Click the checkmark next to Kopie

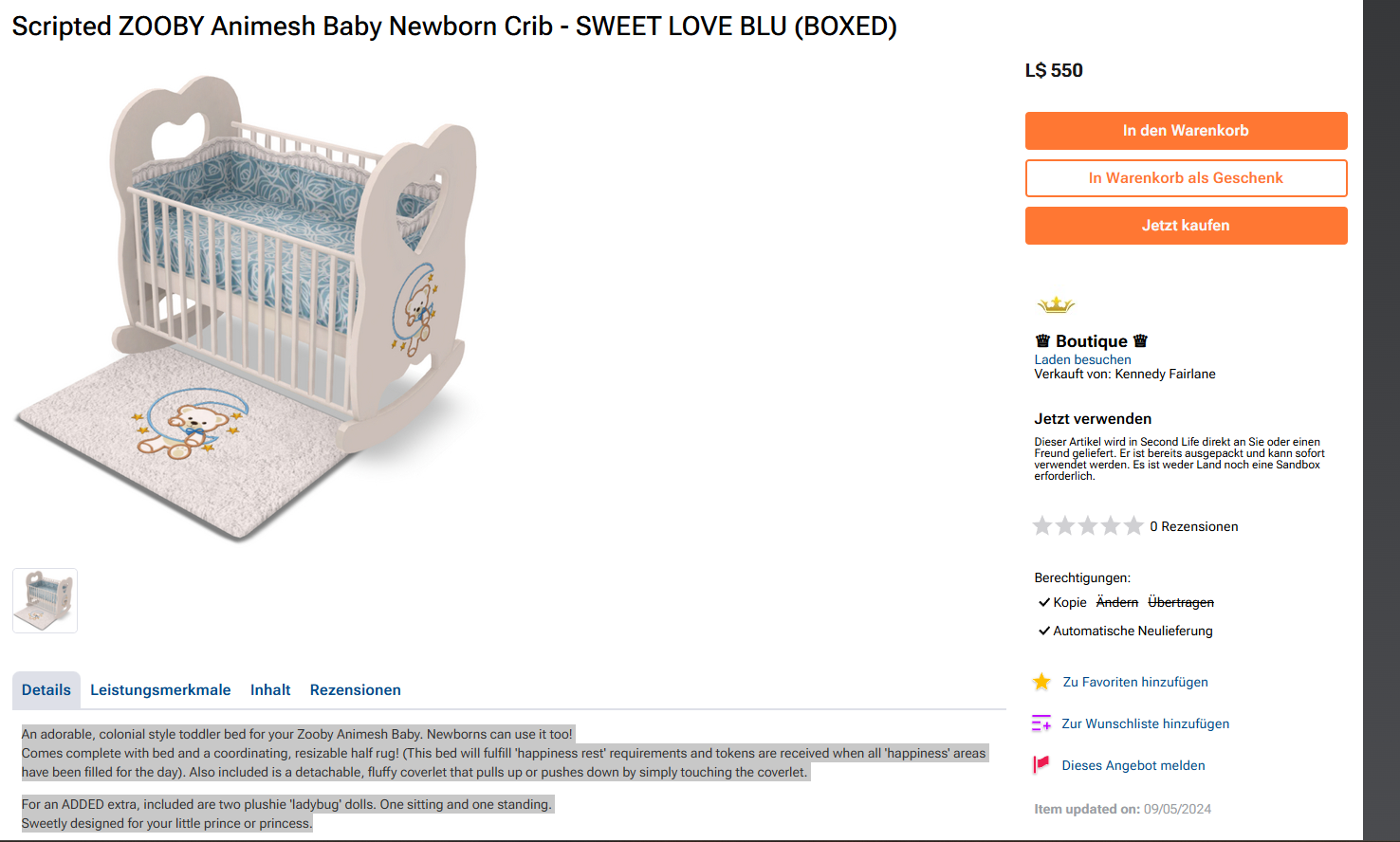[1044, 602]
